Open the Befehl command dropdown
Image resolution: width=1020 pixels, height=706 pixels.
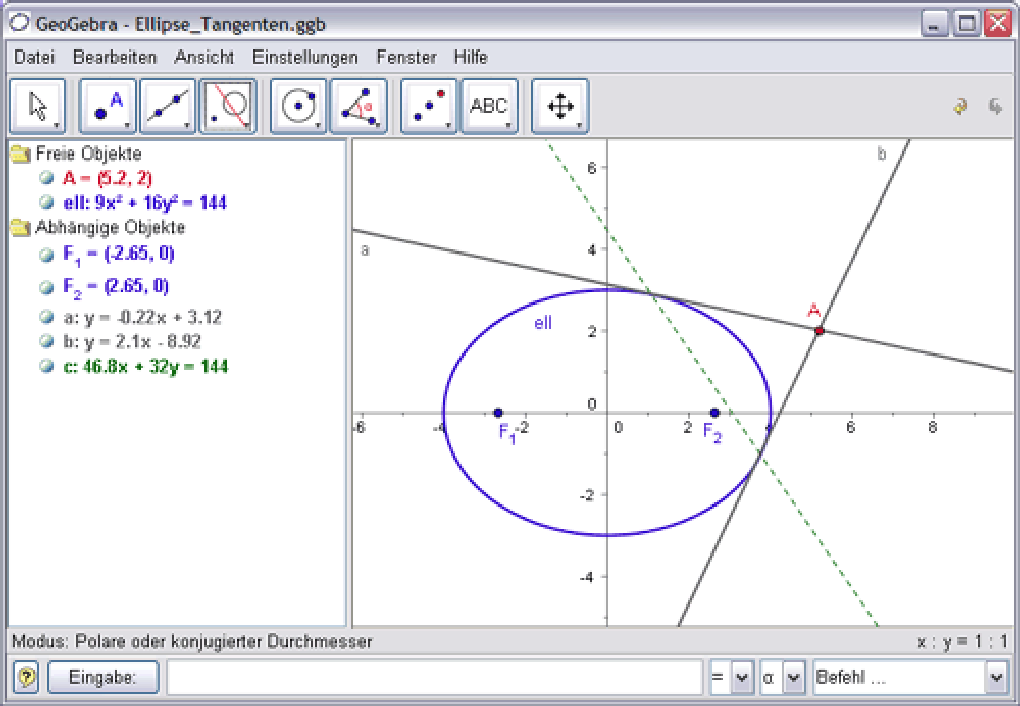(995, 678)
